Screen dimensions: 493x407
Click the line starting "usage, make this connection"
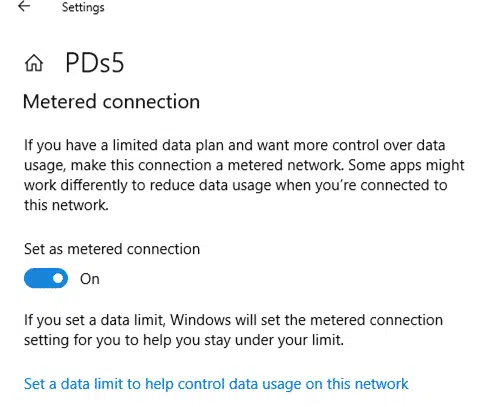coord(244,166)
